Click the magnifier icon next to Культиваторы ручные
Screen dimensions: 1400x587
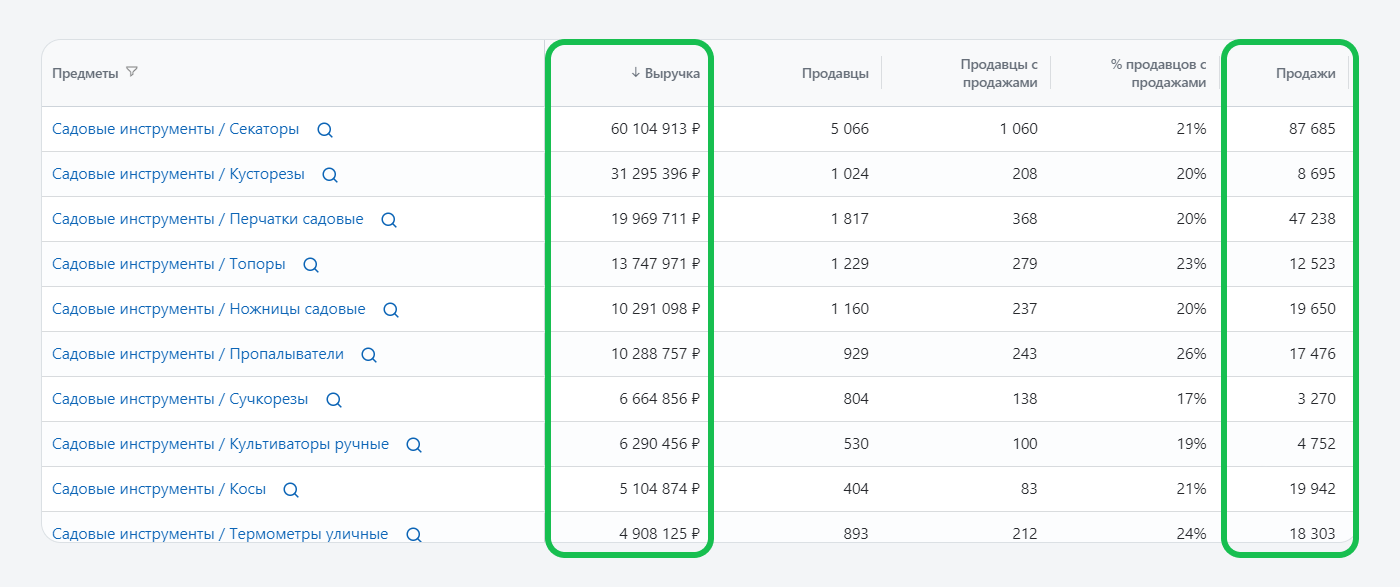(x=414, y=445)
